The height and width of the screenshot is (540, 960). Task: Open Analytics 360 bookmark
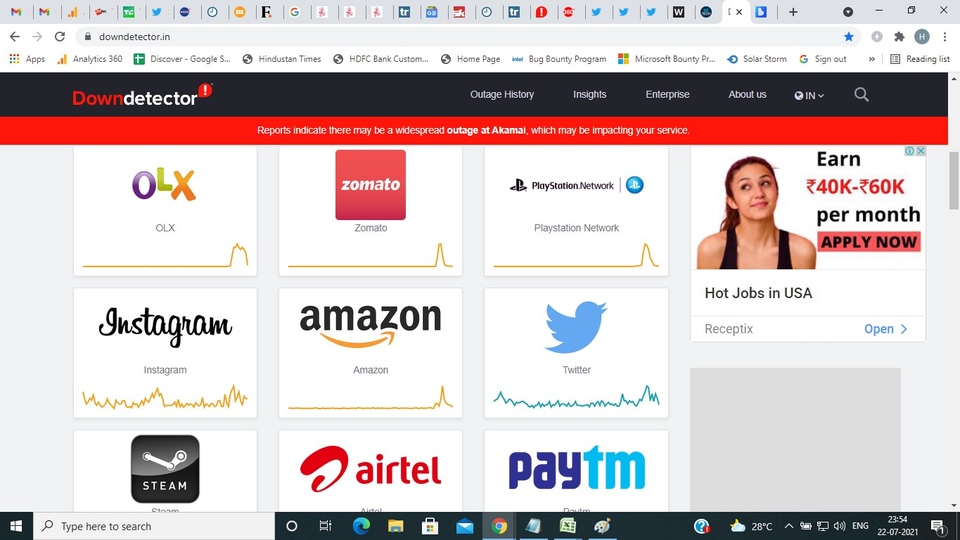click(x=89, y=59)
